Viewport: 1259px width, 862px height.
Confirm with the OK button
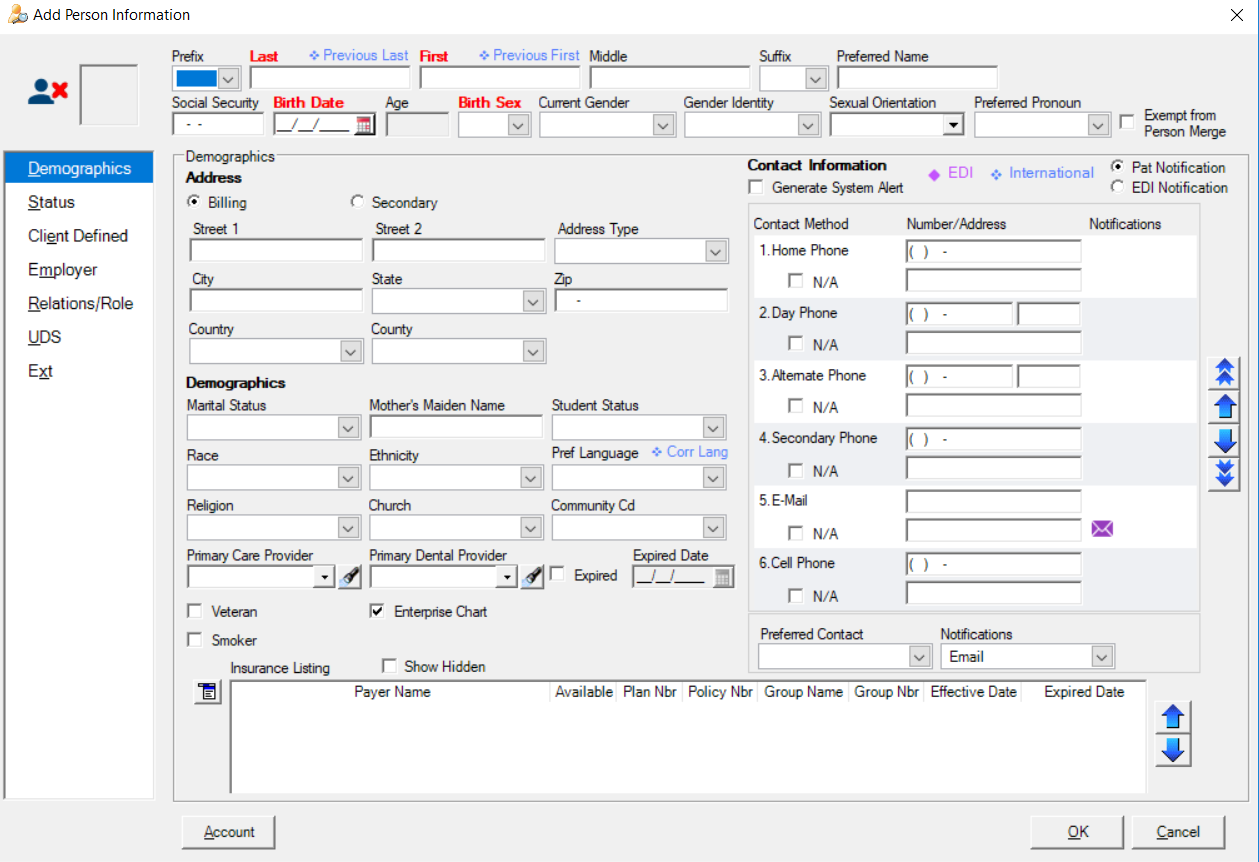pos(1078,832)
